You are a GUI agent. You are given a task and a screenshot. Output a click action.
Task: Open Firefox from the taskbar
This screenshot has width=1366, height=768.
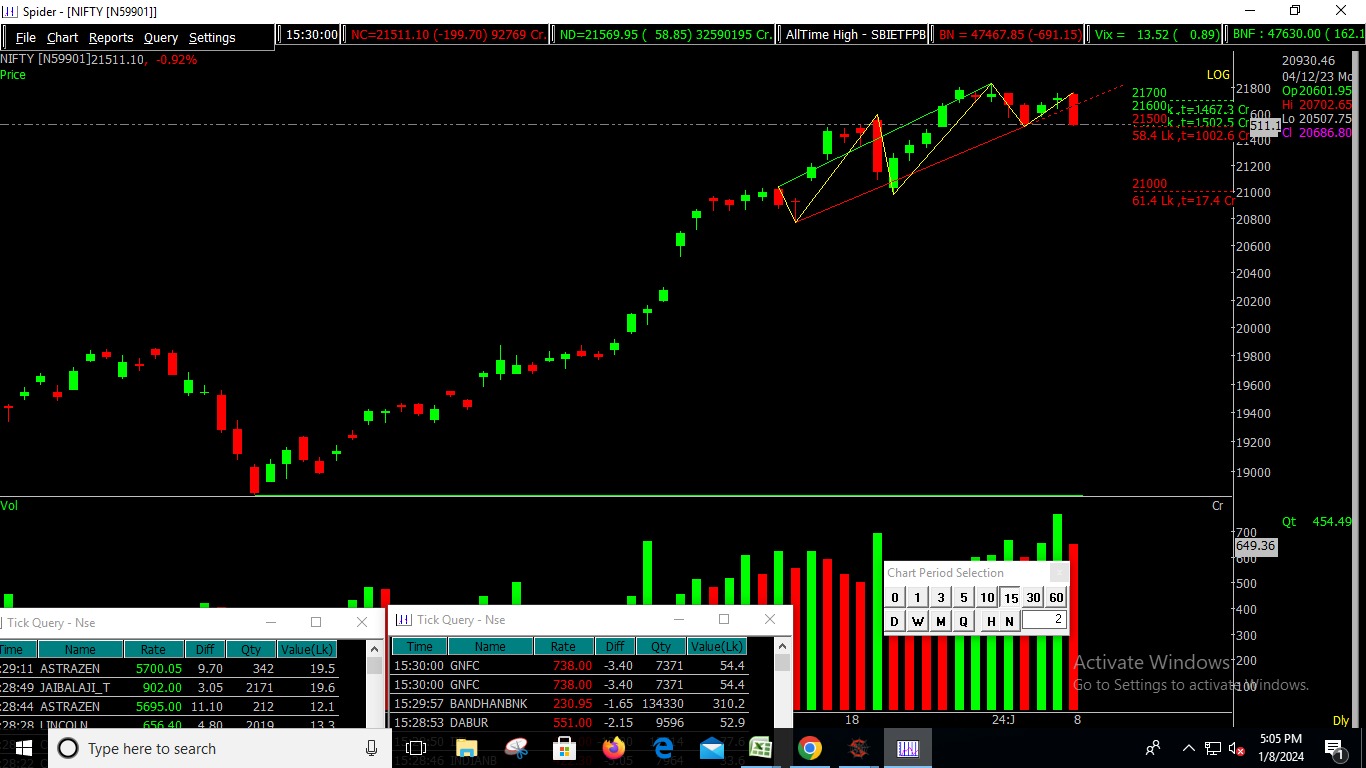(x=613, y=748)
